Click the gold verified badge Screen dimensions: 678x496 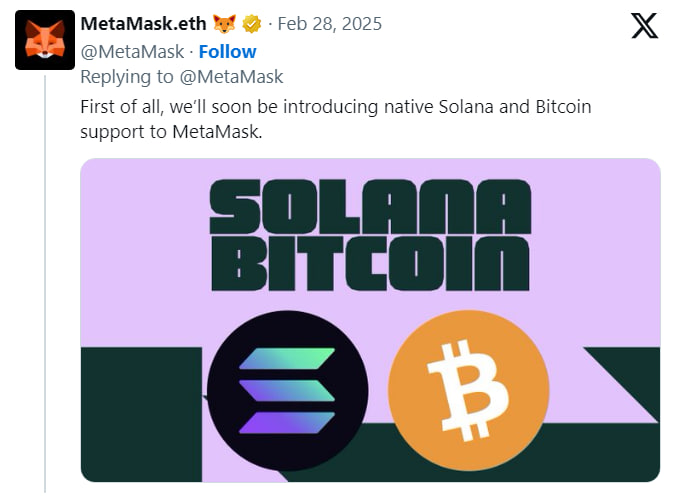(254, 24)
